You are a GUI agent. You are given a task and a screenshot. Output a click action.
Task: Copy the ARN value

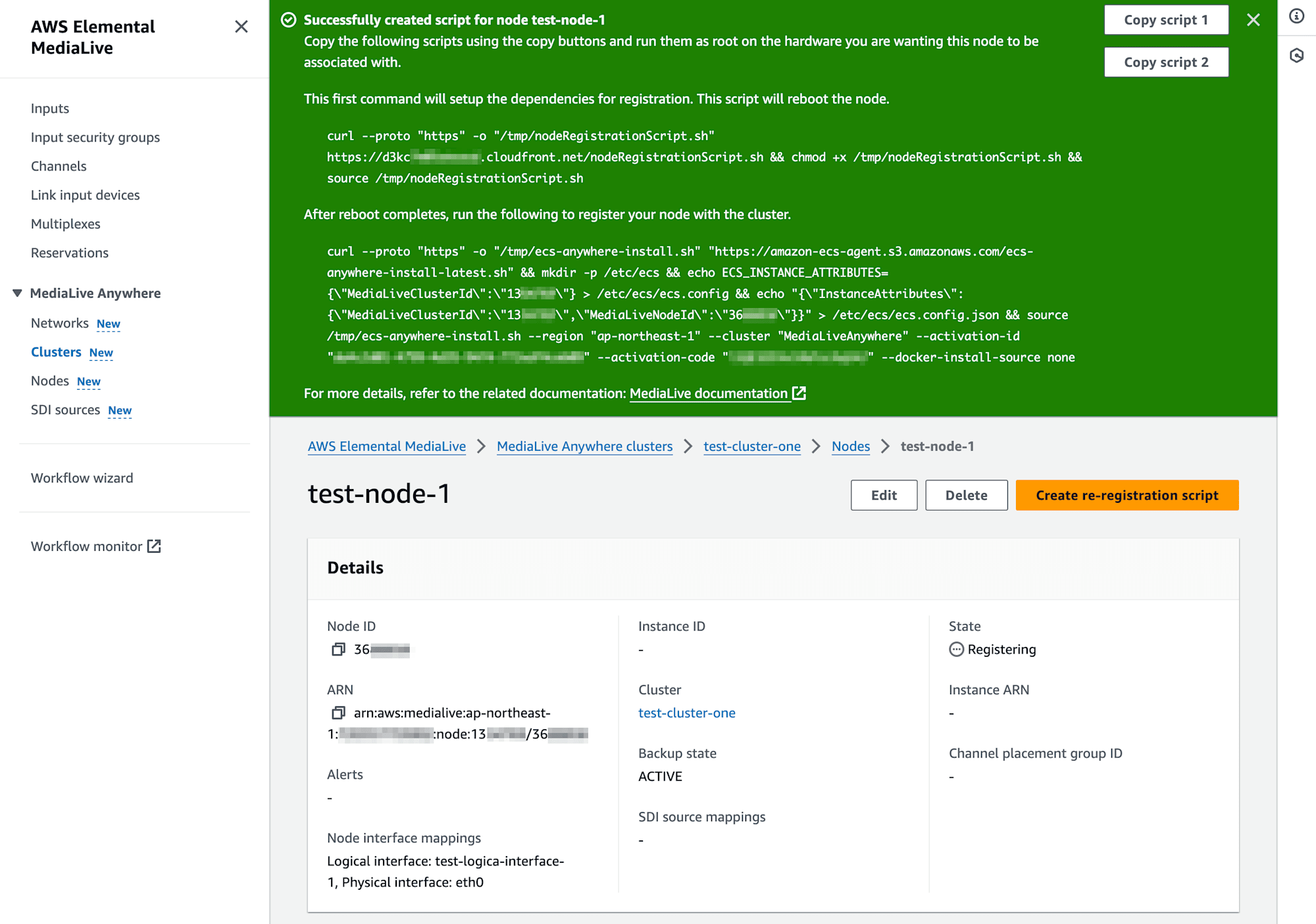(x=338, y=713)
